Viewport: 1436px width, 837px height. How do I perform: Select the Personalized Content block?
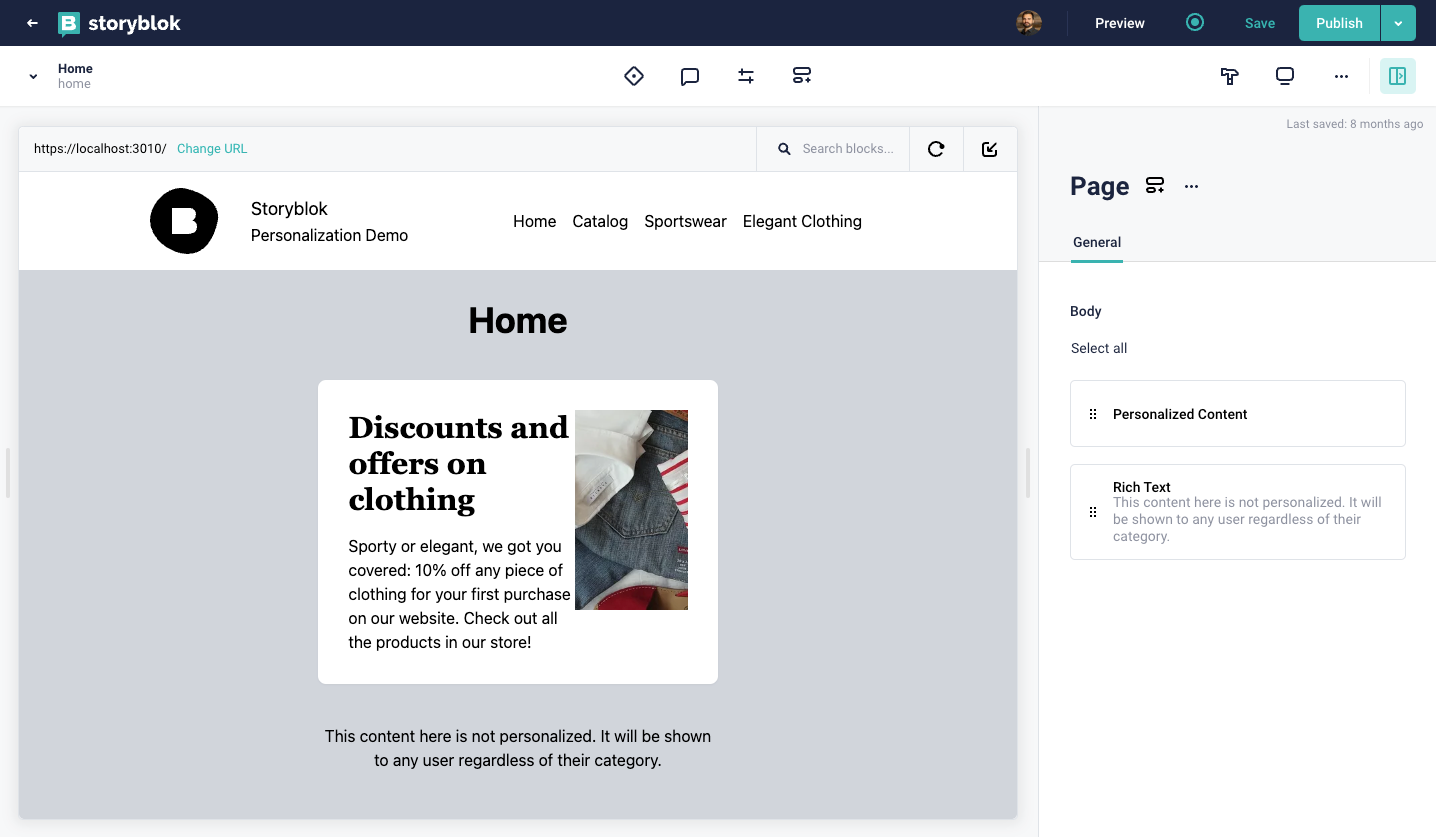click(x=1238, y=414)
